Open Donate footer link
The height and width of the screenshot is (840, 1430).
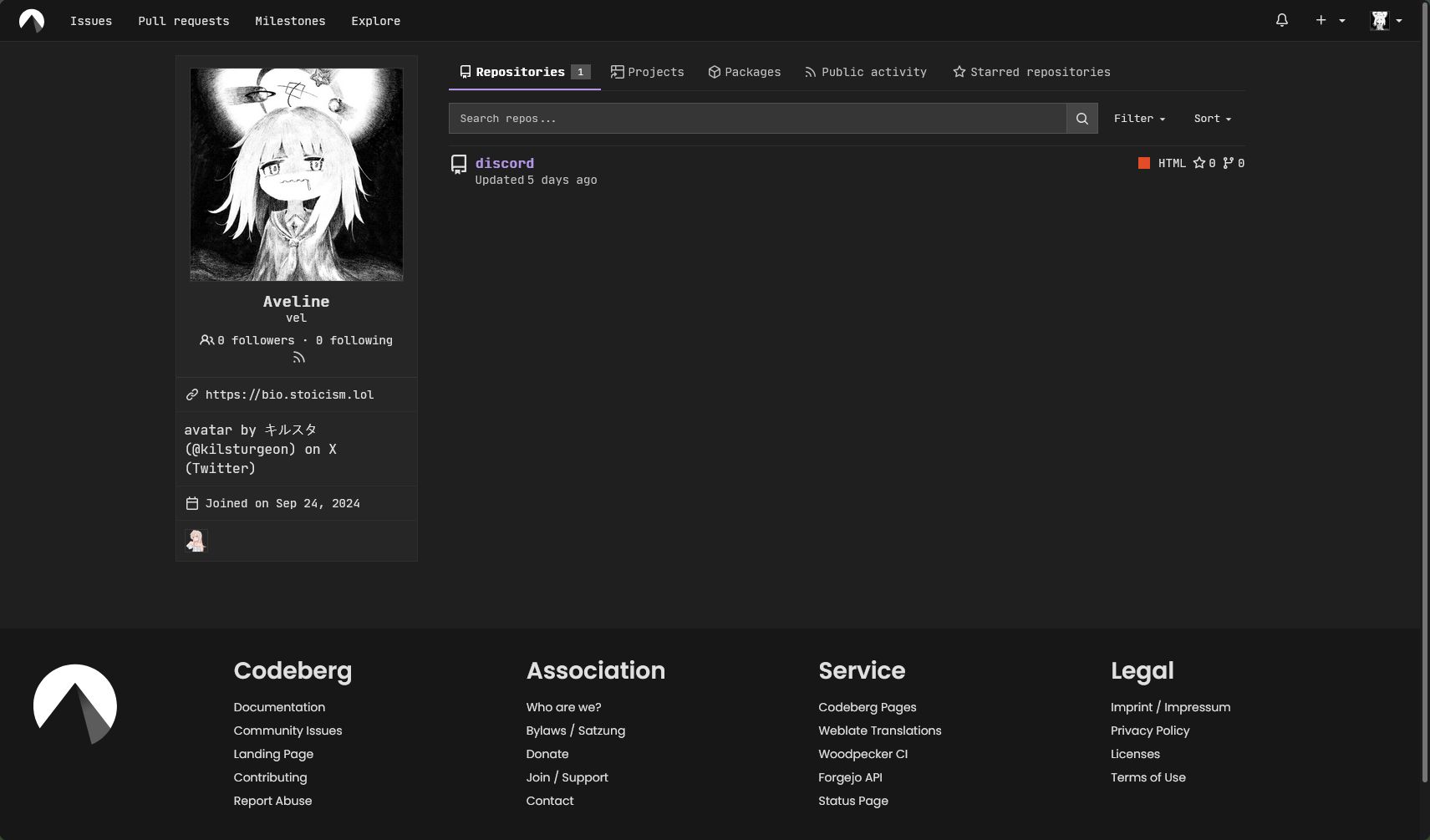547,754
